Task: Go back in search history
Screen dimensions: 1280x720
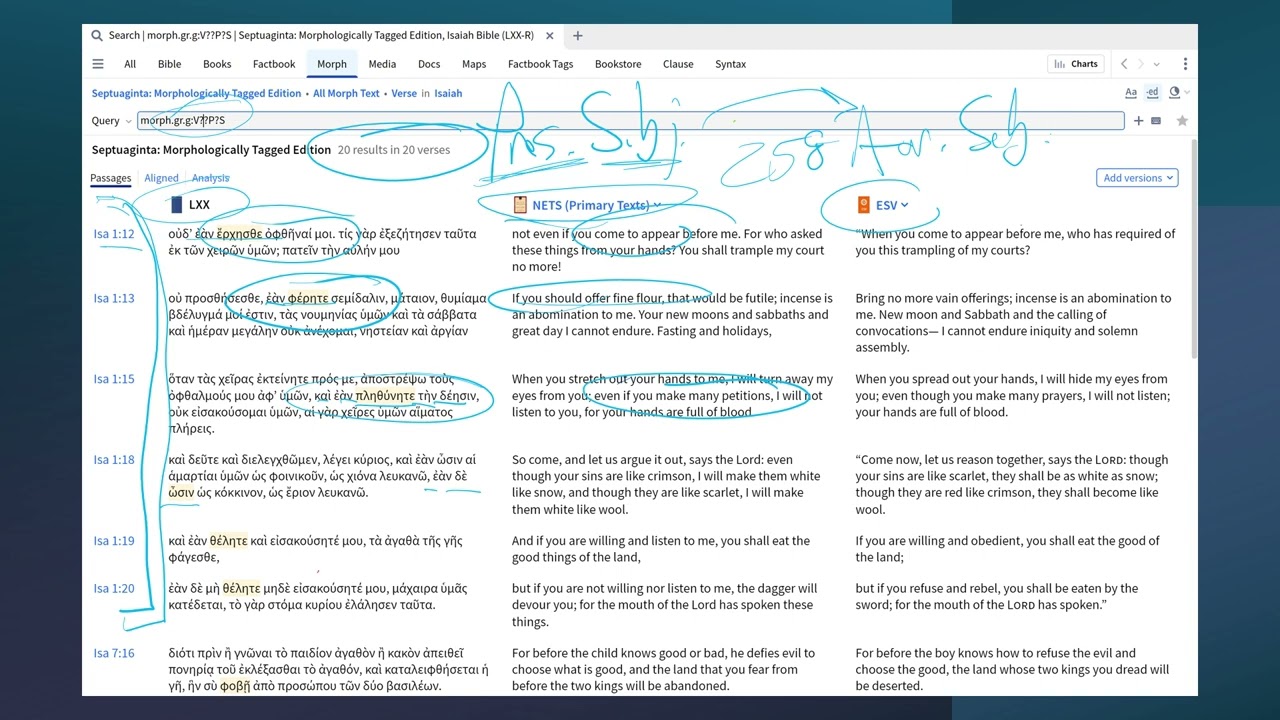Action: coord(1124,64)
